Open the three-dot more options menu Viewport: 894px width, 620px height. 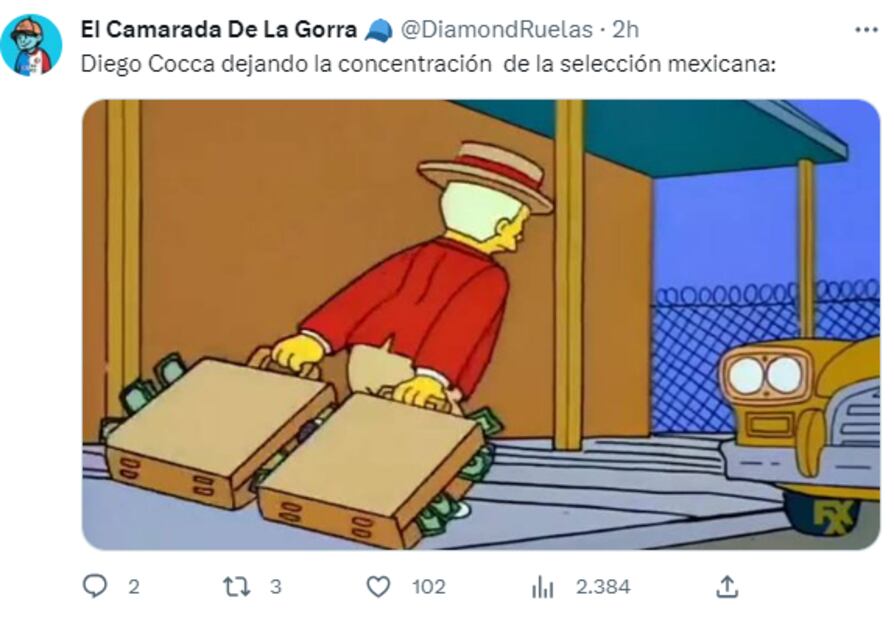click(x=866, y=30)
